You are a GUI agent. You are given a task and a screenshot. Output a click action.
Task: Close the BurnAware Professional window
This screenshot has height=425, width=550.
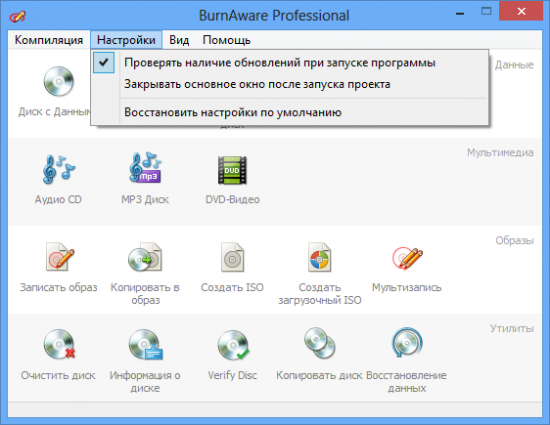point(522,12)
